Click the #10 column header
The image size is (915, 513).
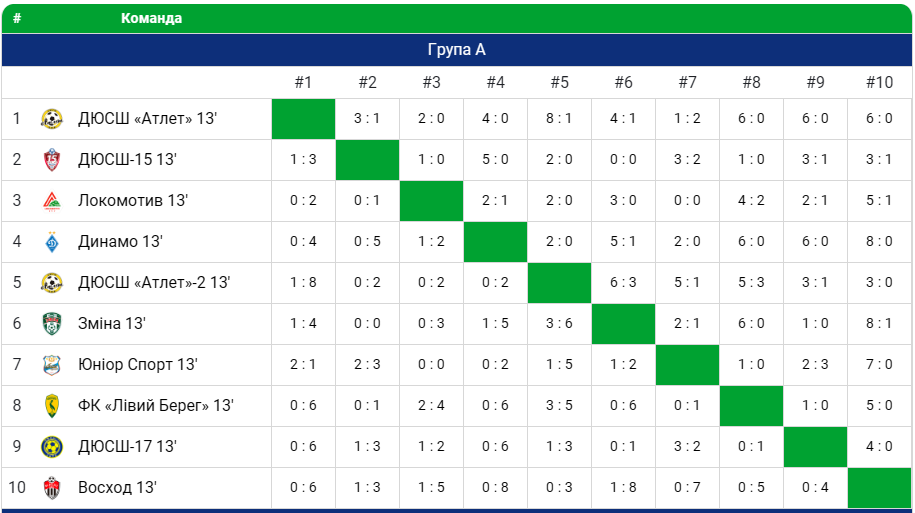tap(879, 83)
